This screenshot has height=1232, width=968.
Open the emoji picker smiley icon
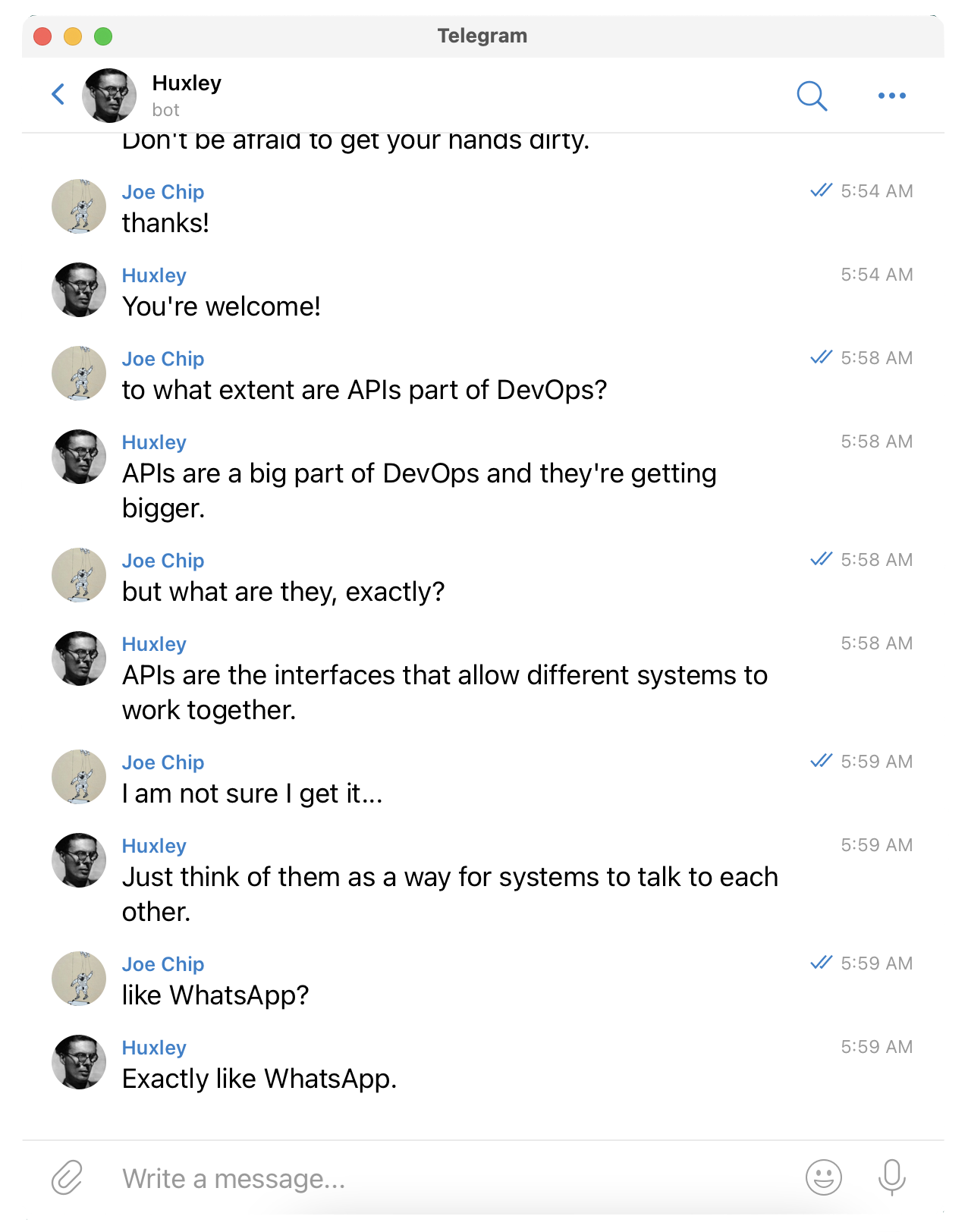pyautogui.click(x=824, y=1177)
